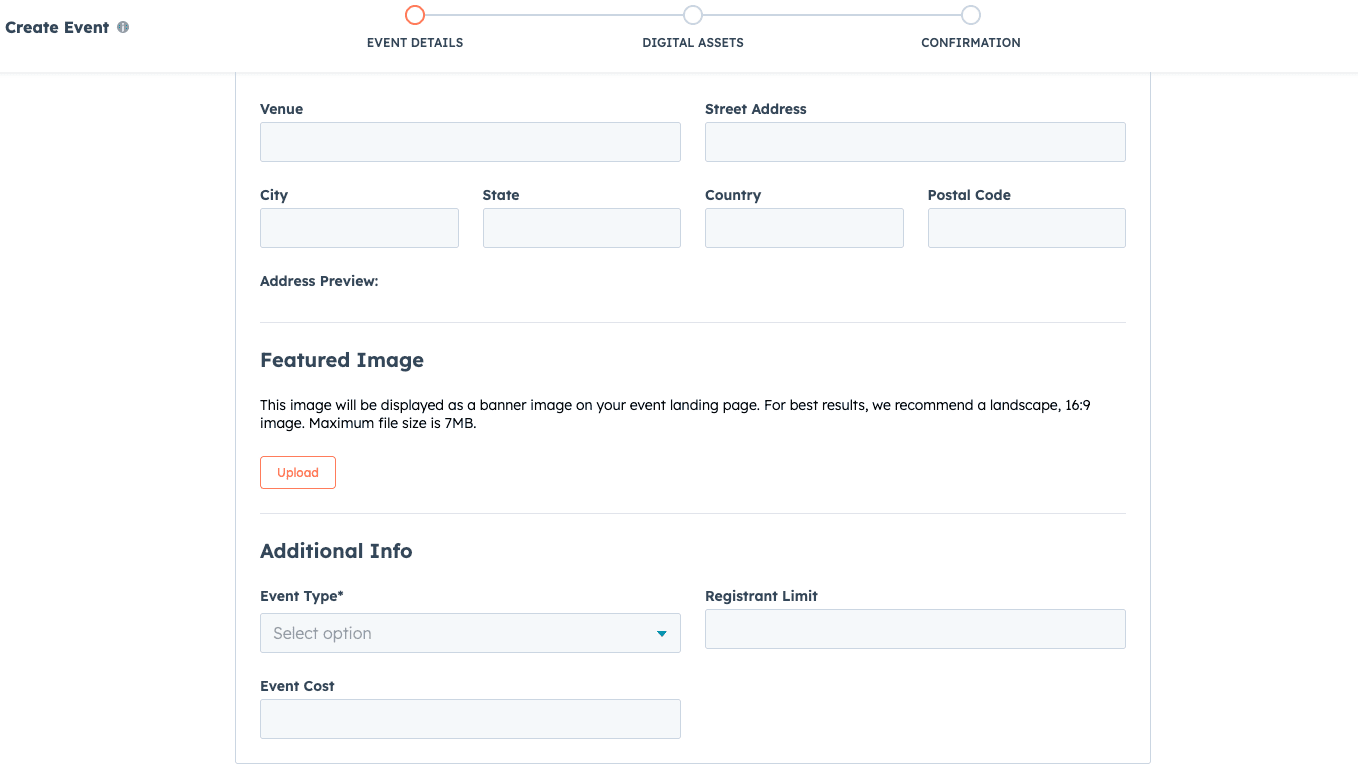Click the Create Event page title
The image size is (1358, 768).
click(x=57, y=28)
